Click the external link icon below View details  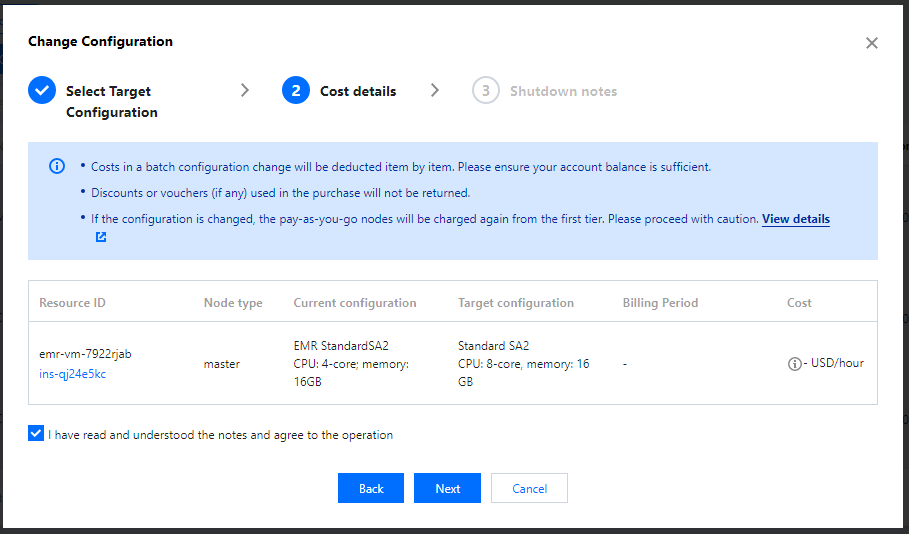pos(101,238)
